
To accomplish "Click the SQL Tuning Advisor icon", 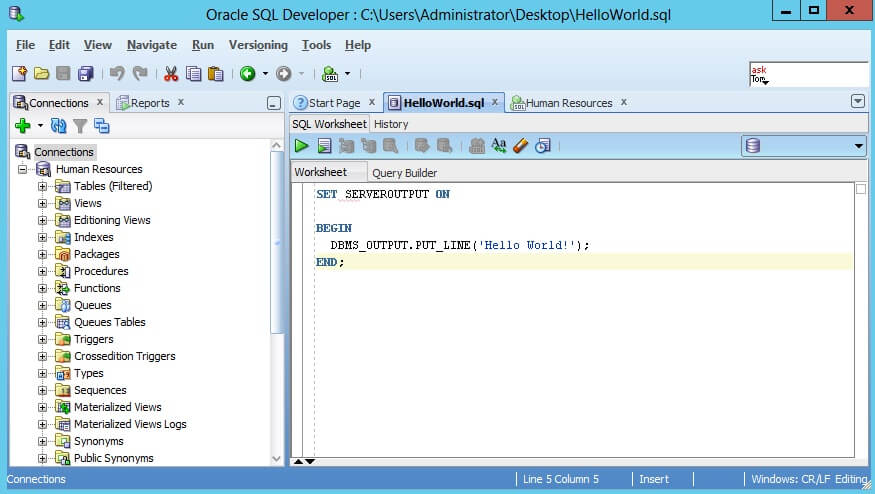I will click(x=390, y=146).
